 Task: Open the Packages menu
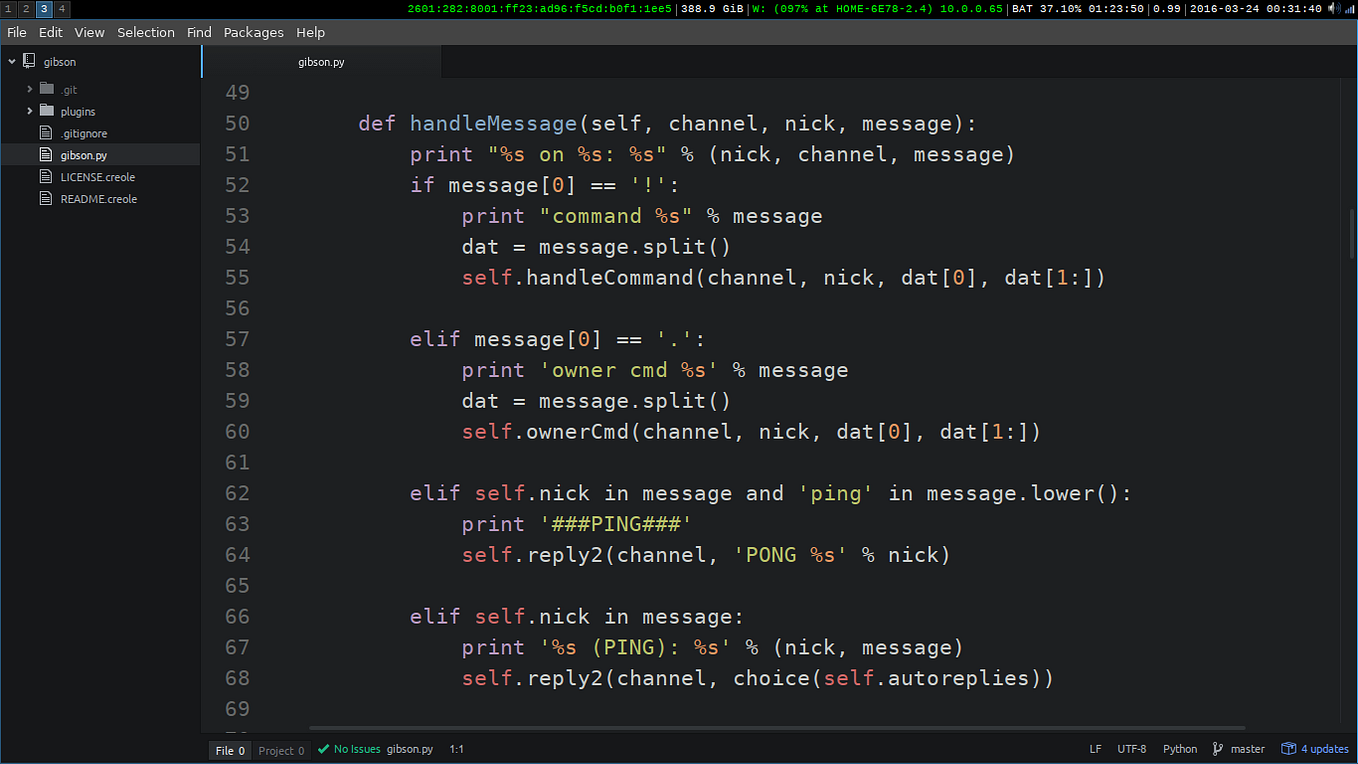pyautogui.click(x=253, y=32)
